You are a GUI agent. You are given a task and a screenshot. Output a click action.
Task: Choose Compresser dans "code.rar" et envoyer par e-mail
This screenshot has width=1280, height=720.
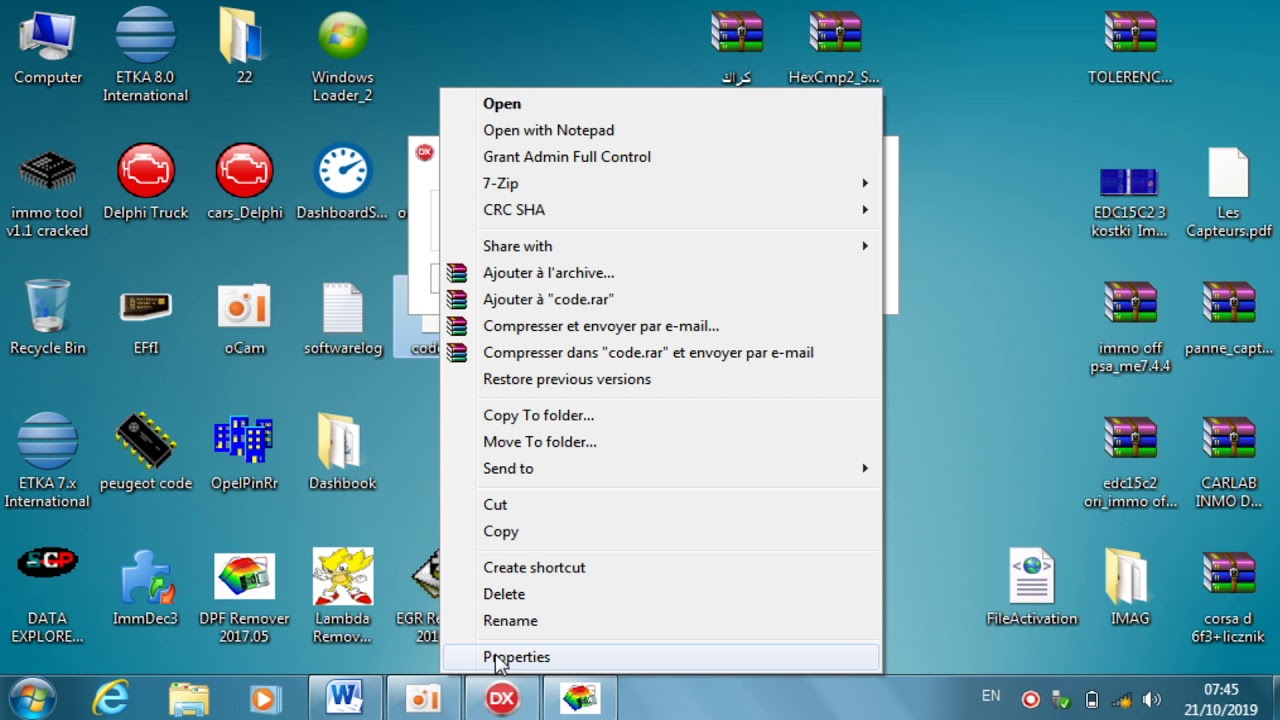point(661,352)
